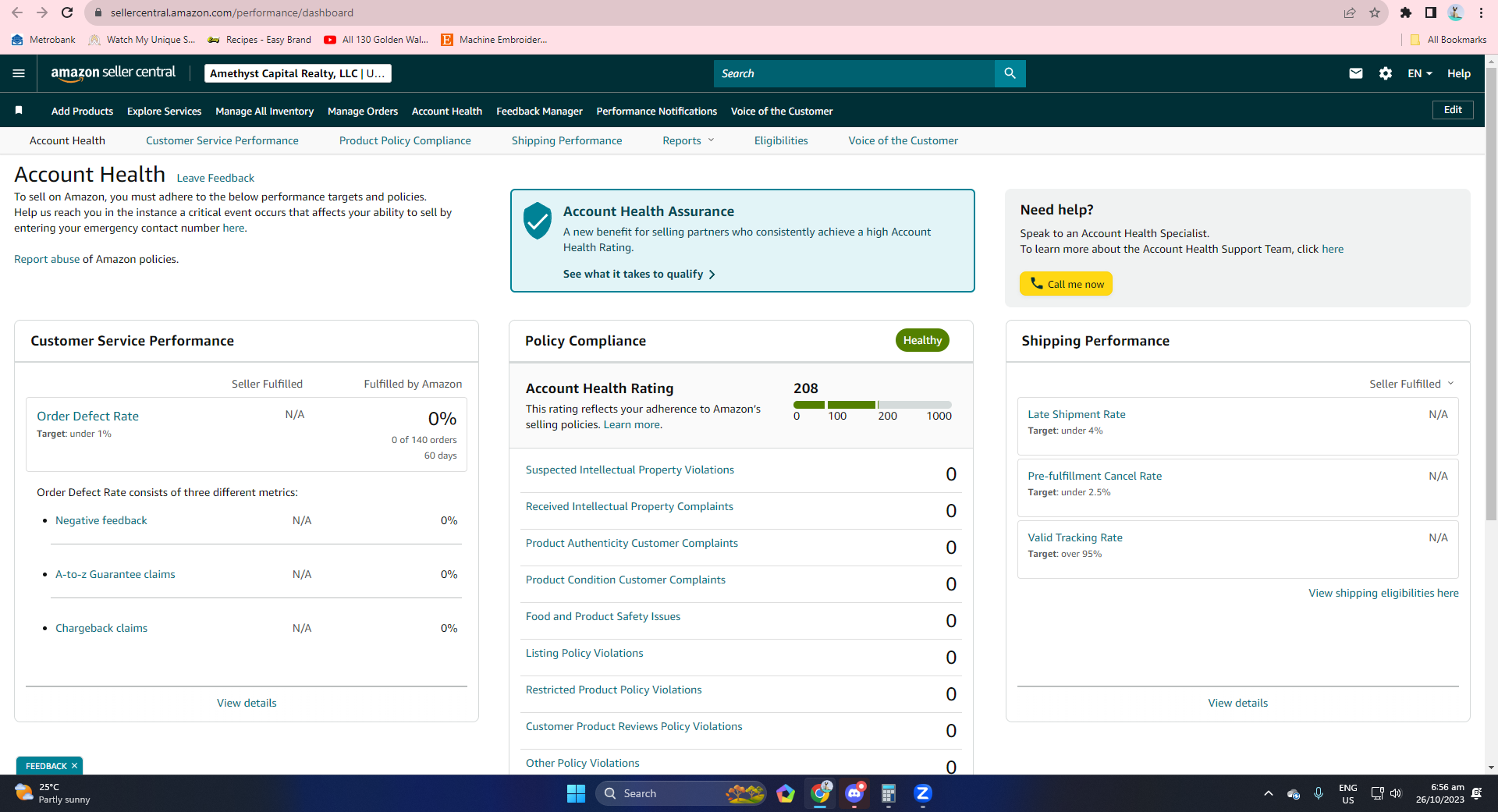Click the search magnifier button
Viewport: 1498px width, 812px height.
[x=1010, y=73]
